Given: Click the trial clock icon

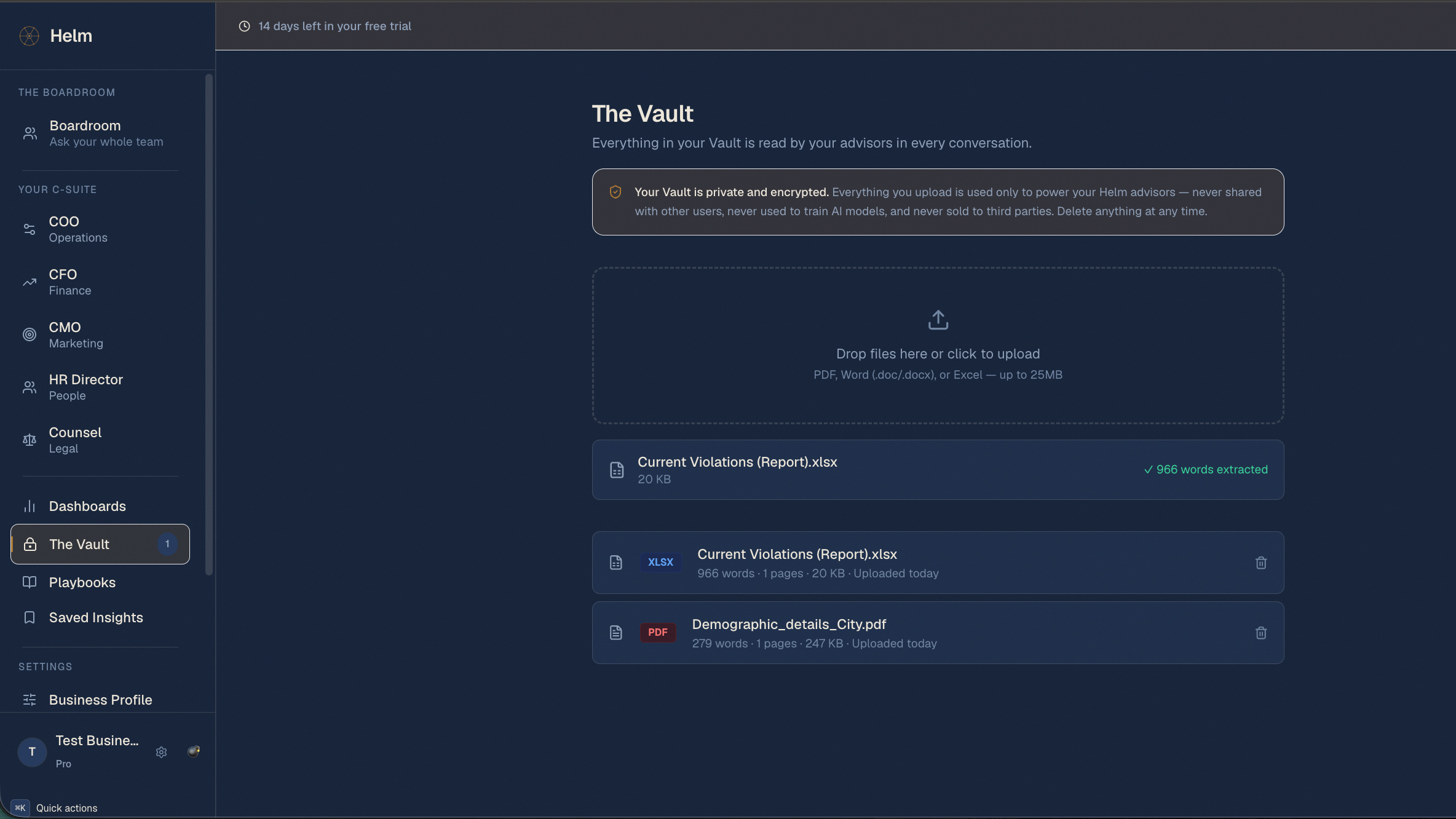Looking at the screenshot, I should tap(245, 26).
